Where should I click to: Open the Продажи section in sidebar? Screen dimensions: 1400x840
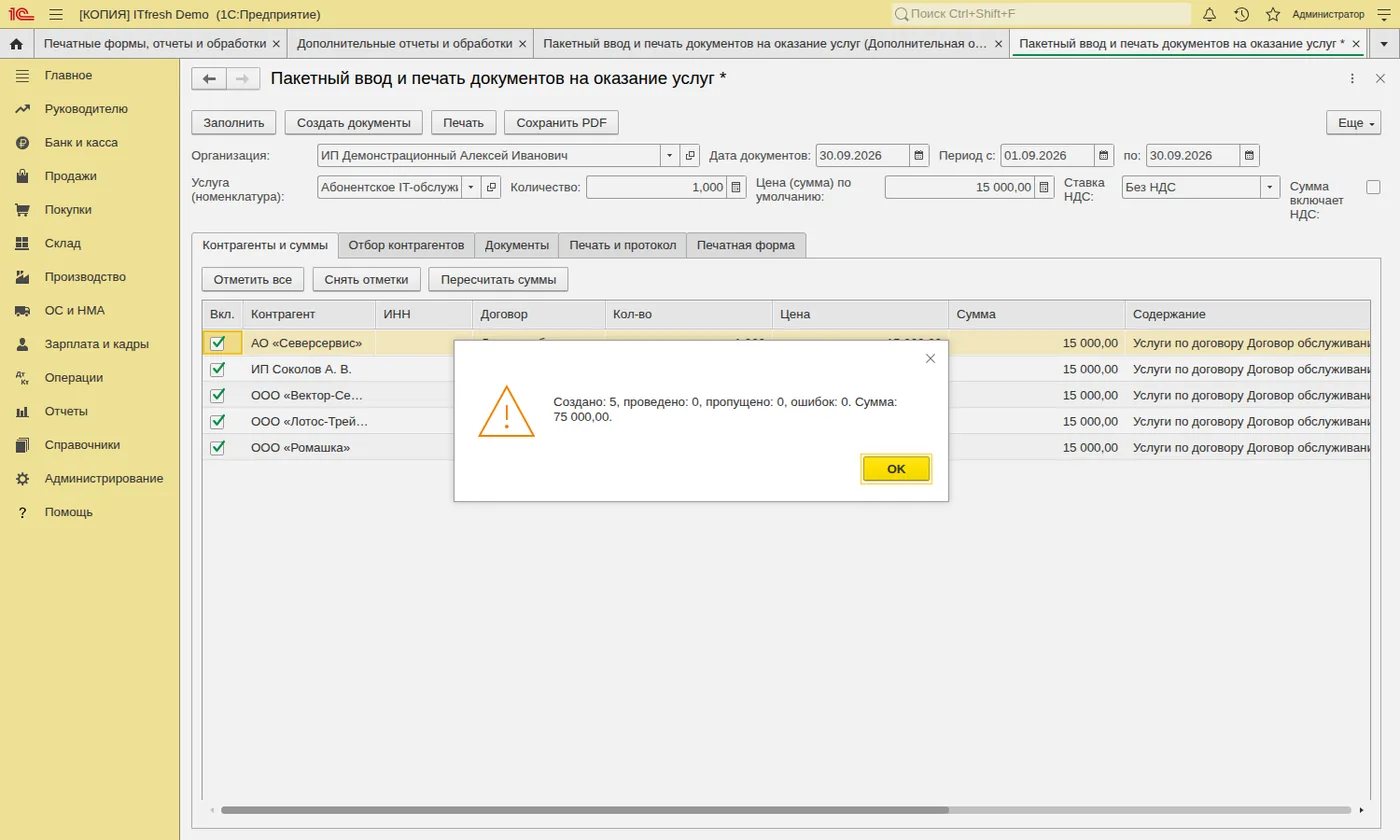70,176
